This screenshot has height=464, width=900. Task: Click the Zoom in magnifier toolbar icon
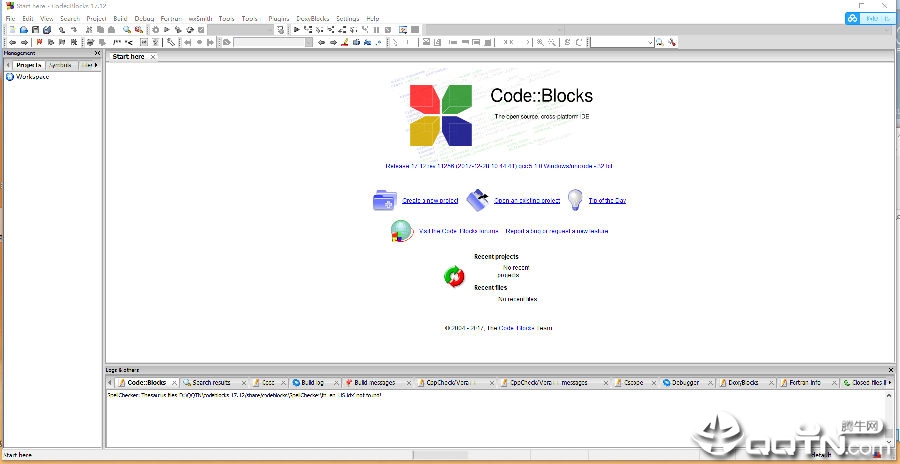pos(540,42)
